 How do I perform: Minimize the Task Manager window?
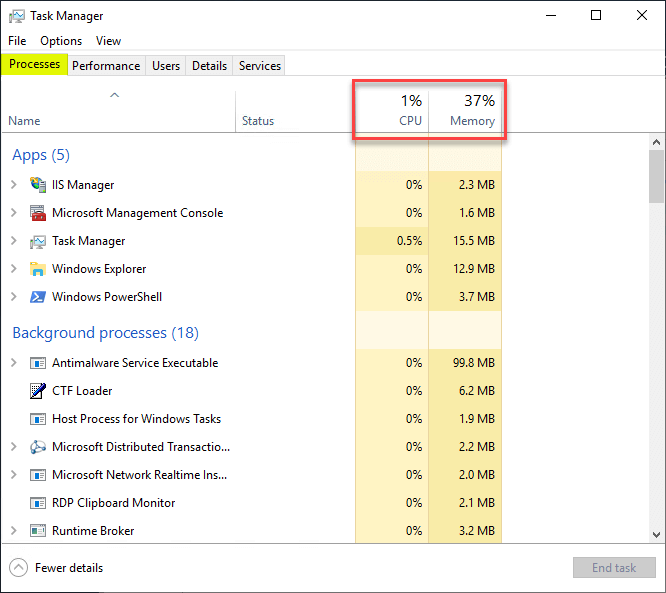(x=551, y=16)
